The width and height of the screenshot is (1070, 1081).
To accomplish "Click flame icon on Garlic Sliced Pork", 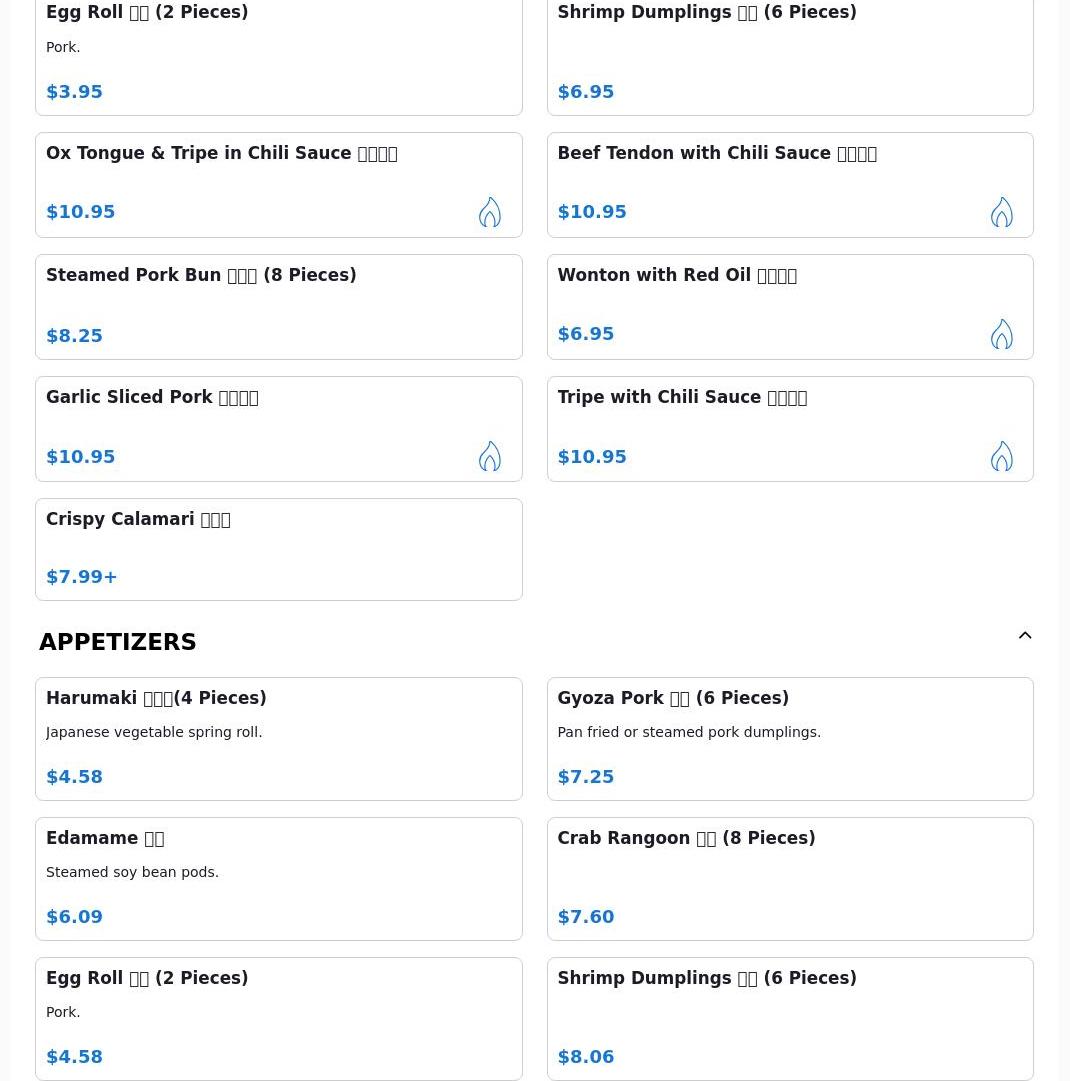I will tap(489, 456).
